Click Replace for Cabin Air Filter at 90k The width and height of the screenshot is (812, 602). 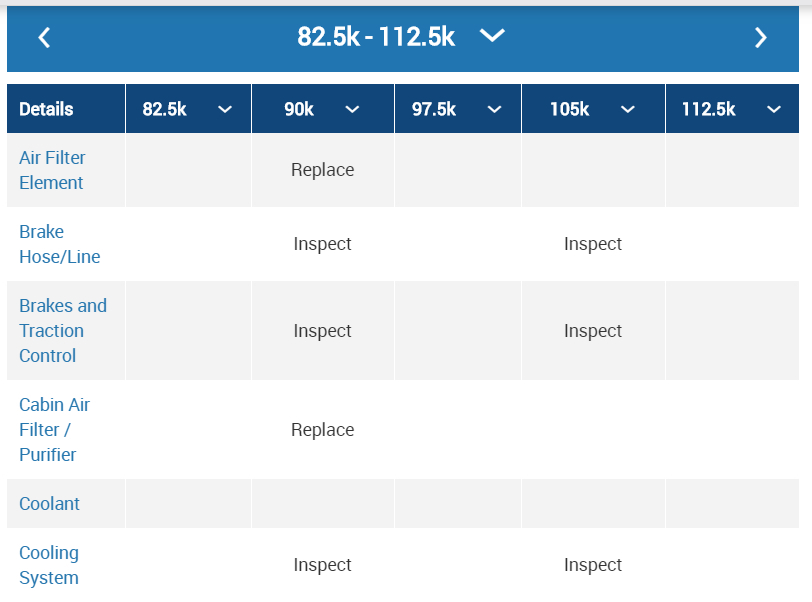click(322, 430)
